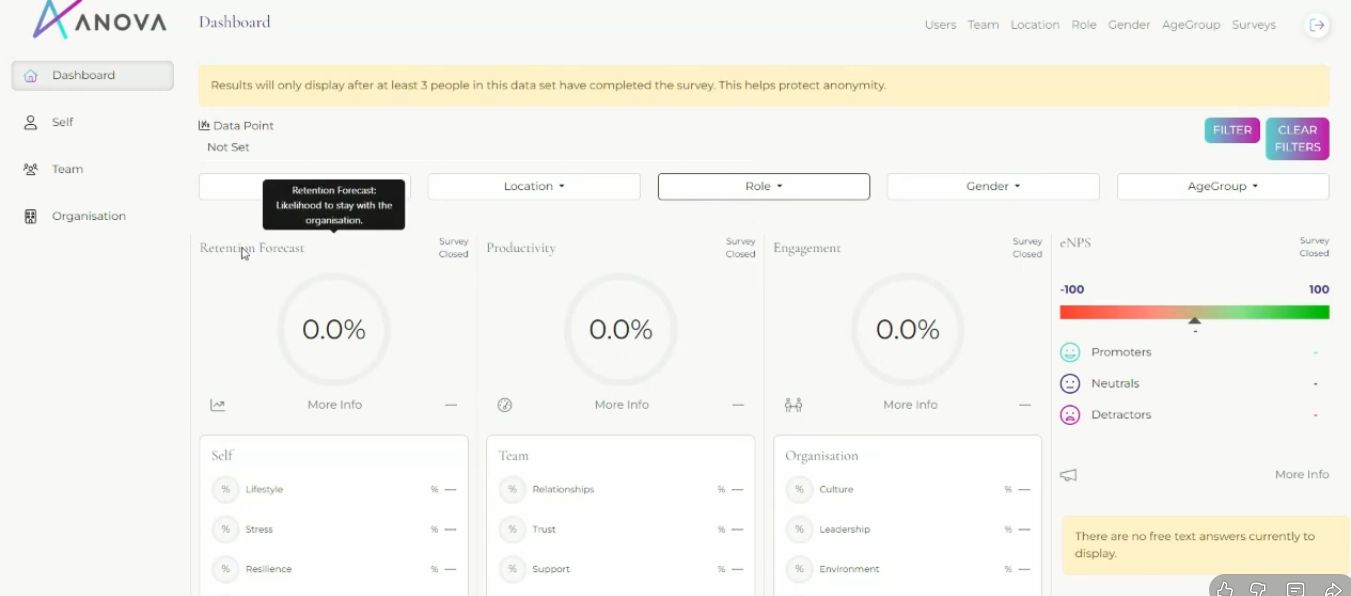
Task: Click the percent icon beside Environment
Action: click(x=799, y=569)
